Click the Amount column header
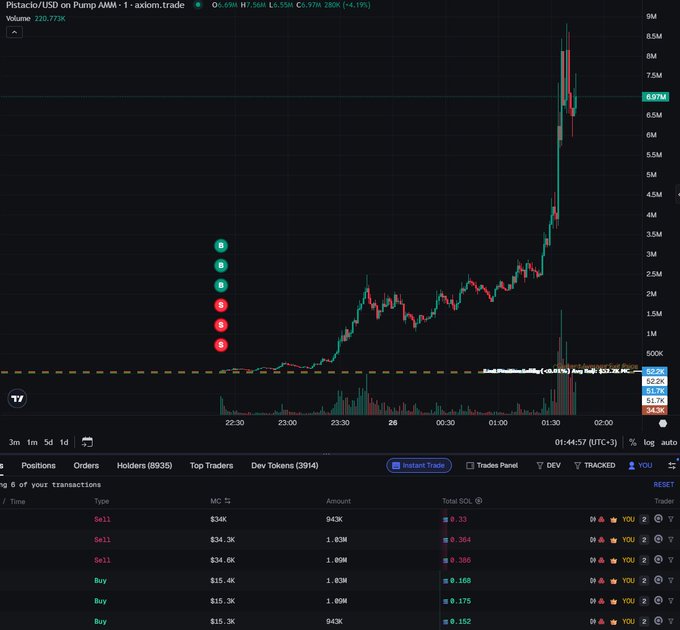The width and height of the screenshot is (680, 630). coord(338,501)
